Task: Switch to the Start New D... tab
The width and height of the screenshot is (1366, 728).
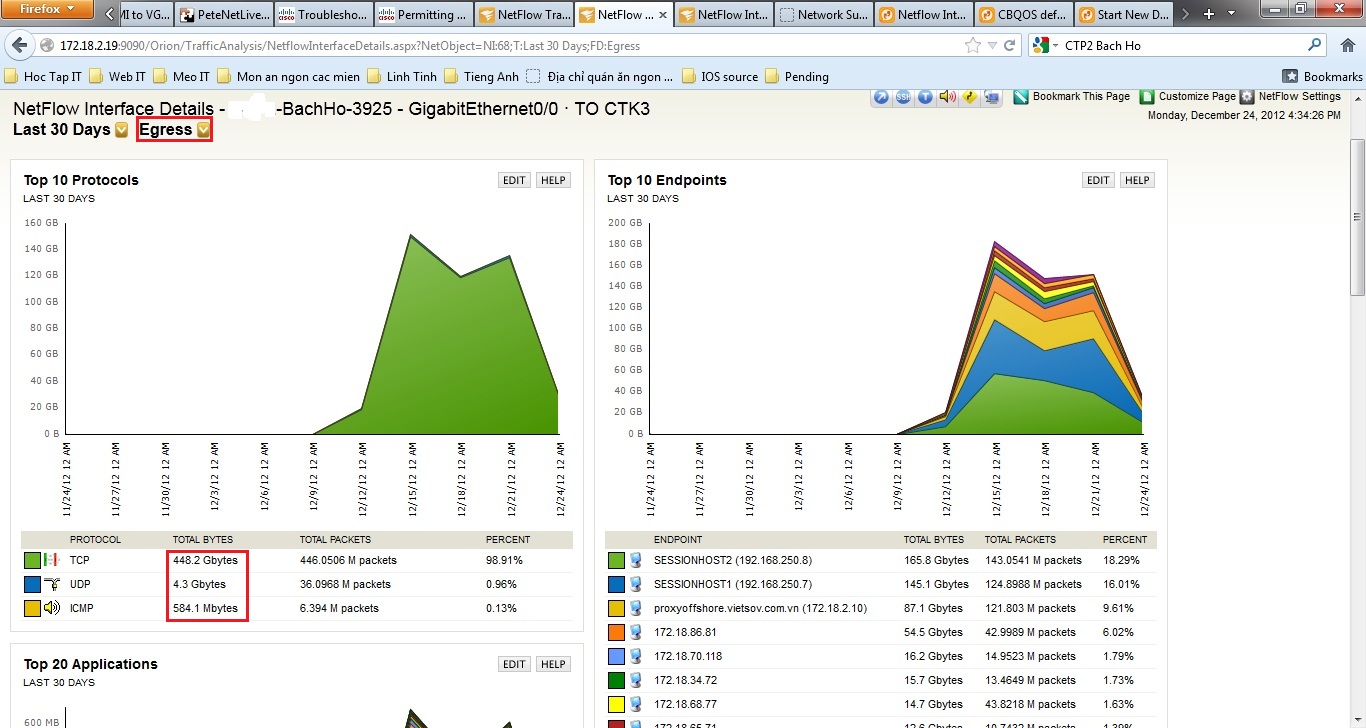Action: (x=1122, y=15)
